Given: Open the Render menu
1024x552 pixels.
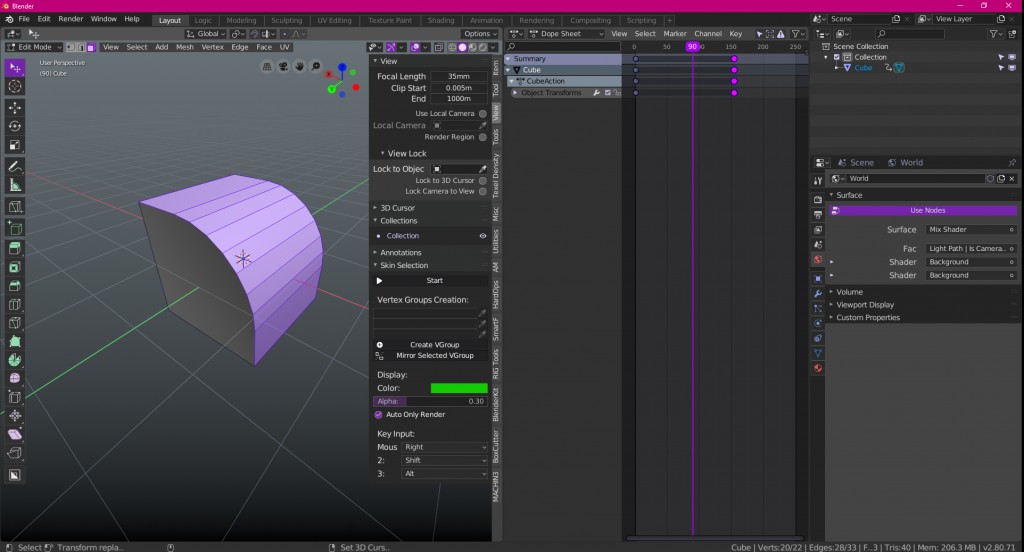Looking at the screenshot, I should (x=71, y=19).
